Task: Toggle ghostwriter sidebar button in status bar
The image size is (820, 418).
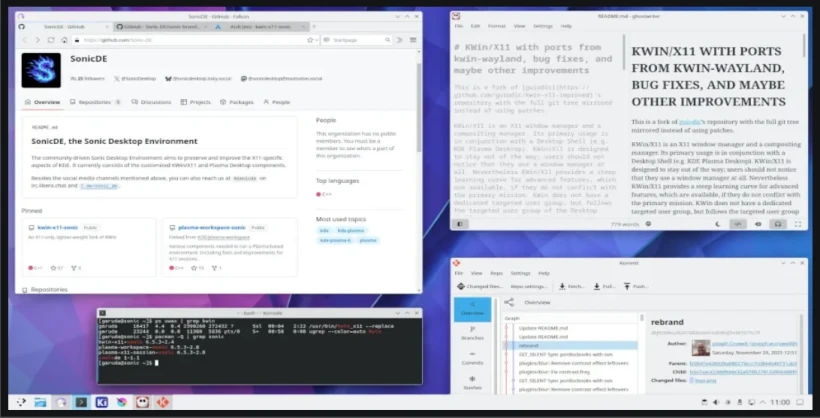Action: click(x=460, y=224)
